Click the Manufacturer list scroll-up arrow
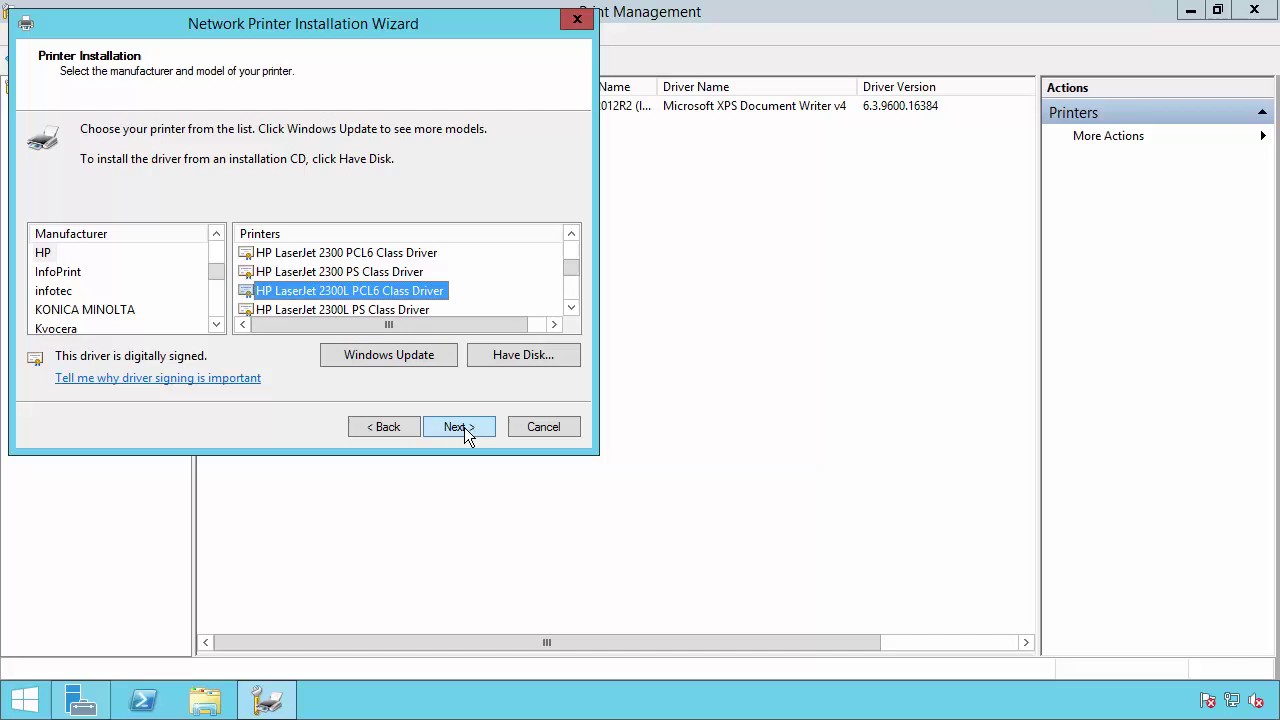 click(216, 234)
